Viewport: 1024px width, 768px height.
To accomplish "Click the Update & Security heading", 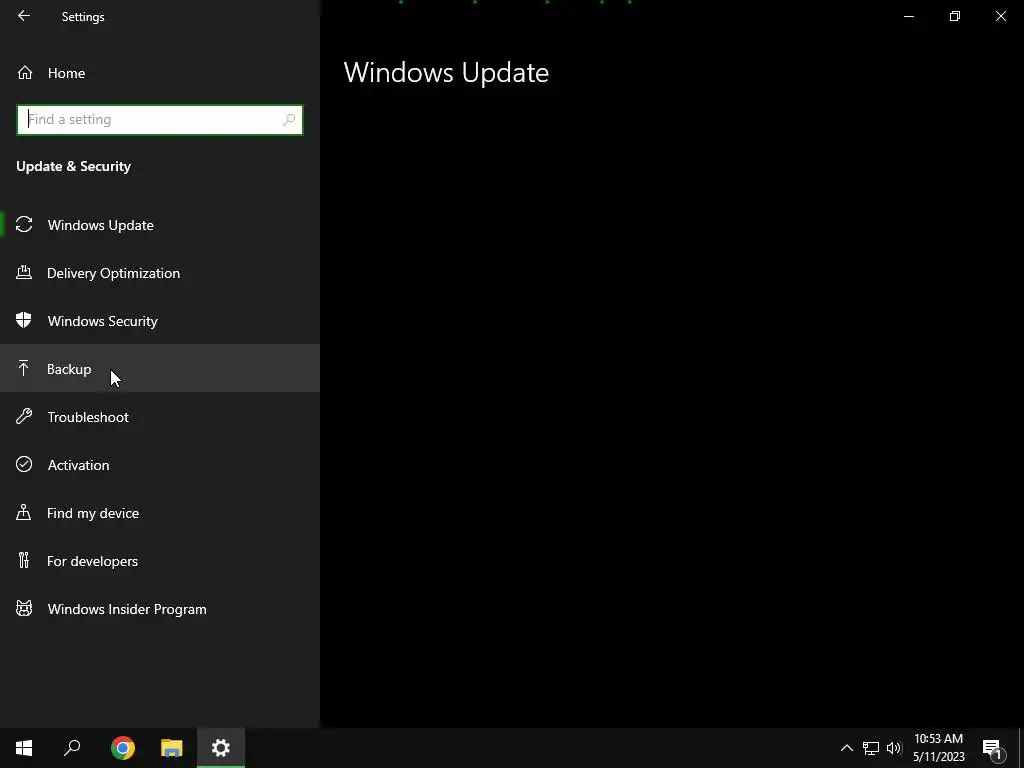I will coord(73,166).
